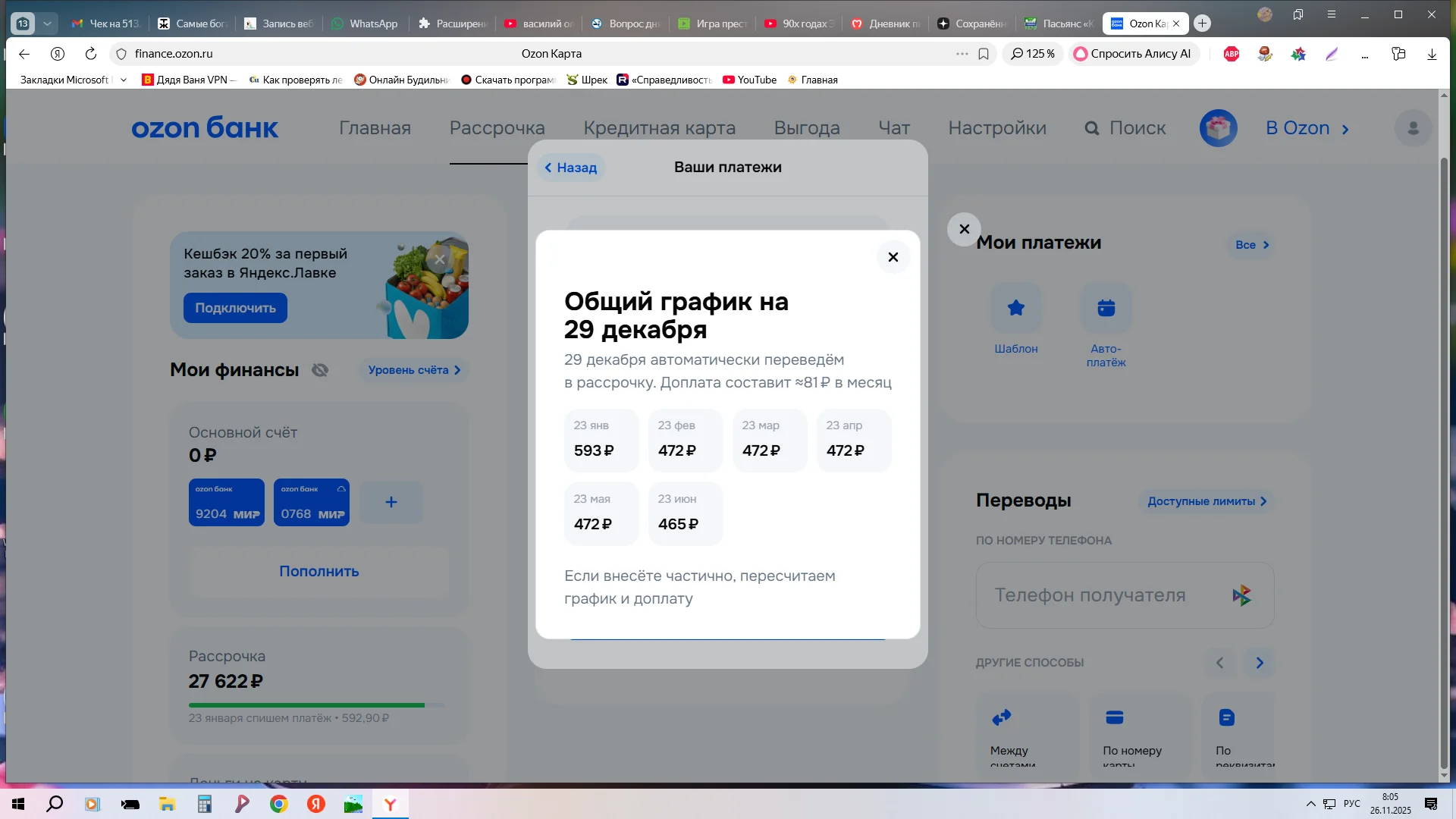This screenshot has width=1456, height=819.
Task: Click the user profile avatar icon
Action: pos(1413,128)
